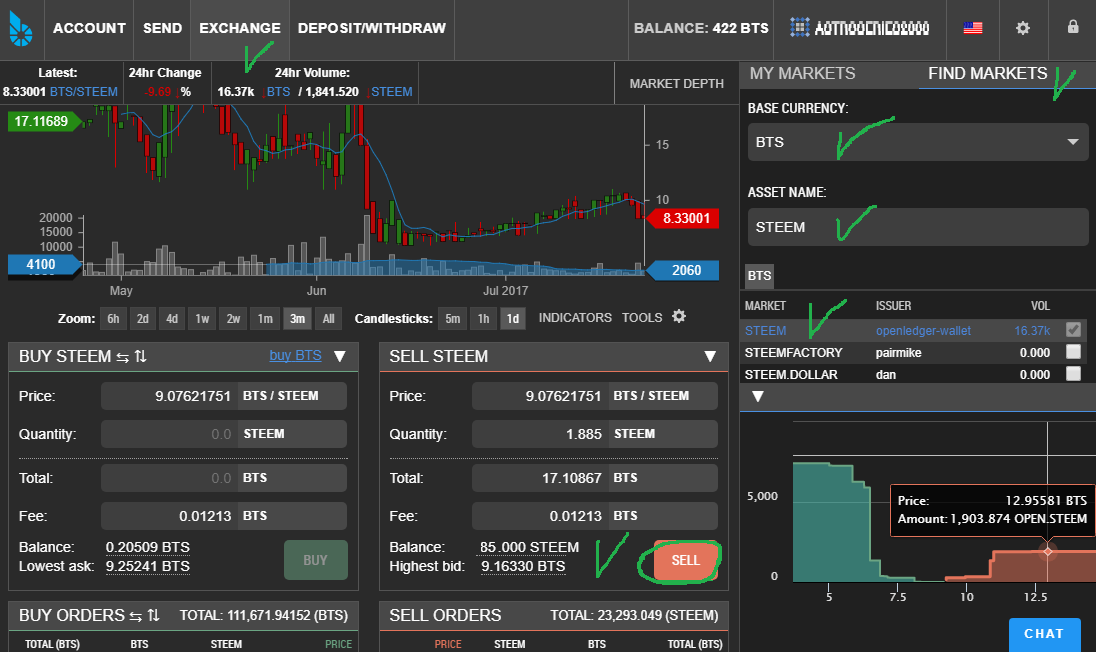The height and width of the screenshot is (652, 1096).
Task: Flip Buy Orders horizontal swap icon
Action: 136,616
